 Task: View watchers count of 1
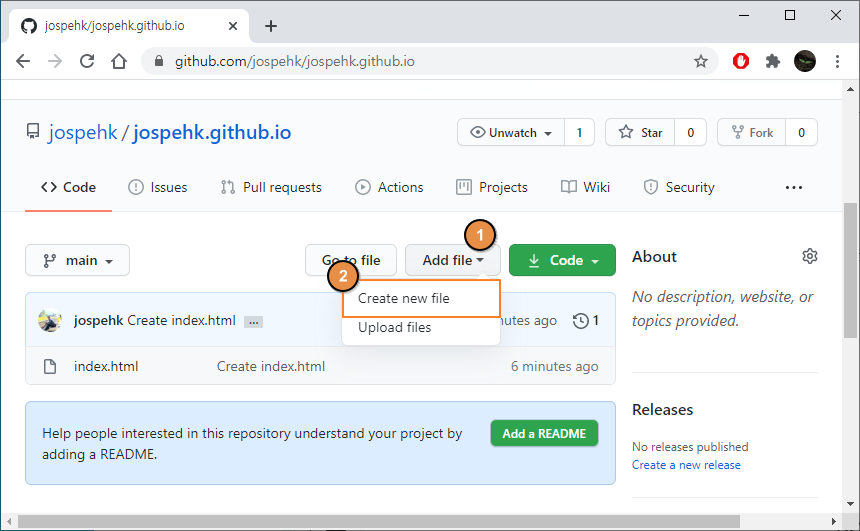[x=579, y=132]
